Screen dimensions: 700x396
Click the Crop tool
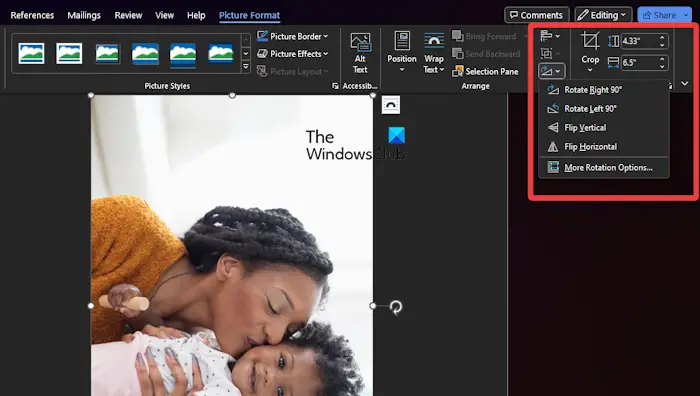click(590, 52)
